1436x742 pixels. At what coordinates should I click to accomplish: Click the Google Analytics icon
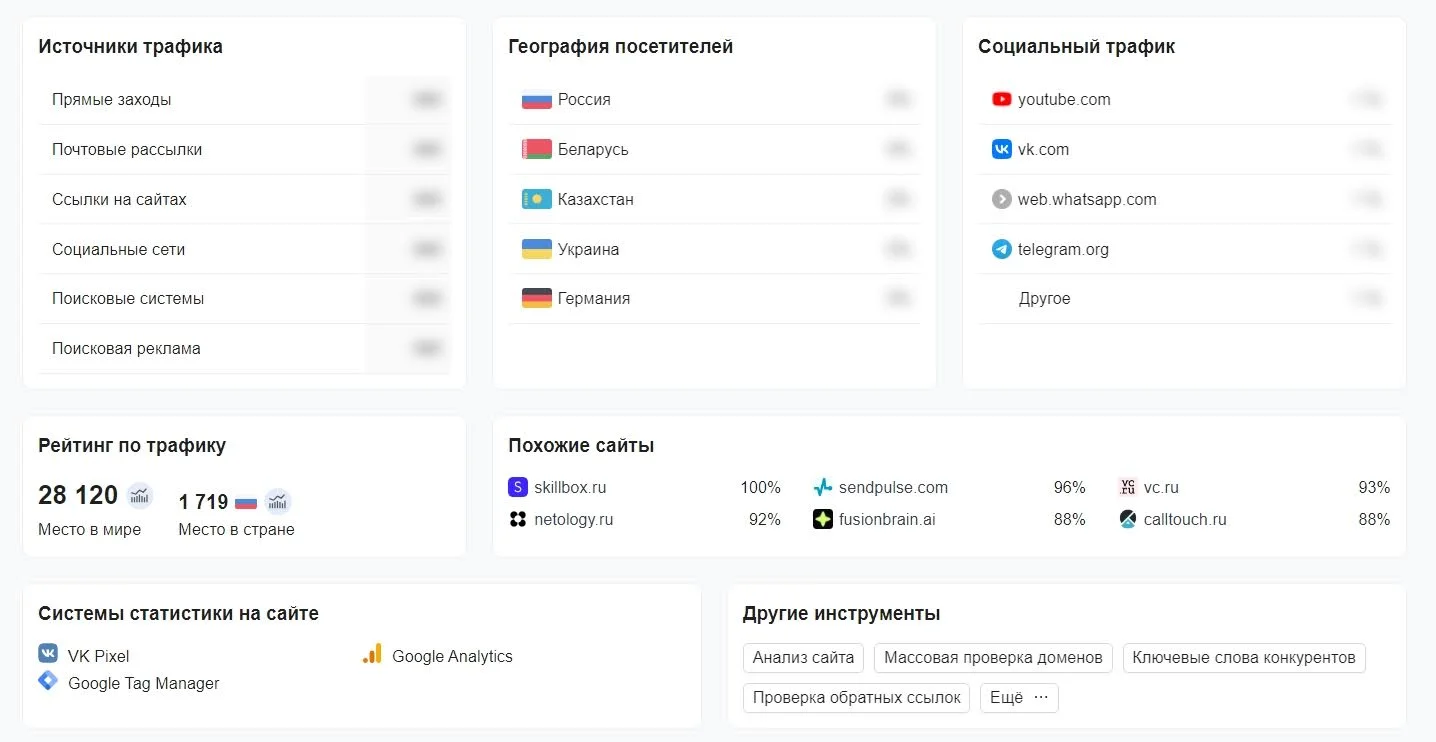[372, 655]
